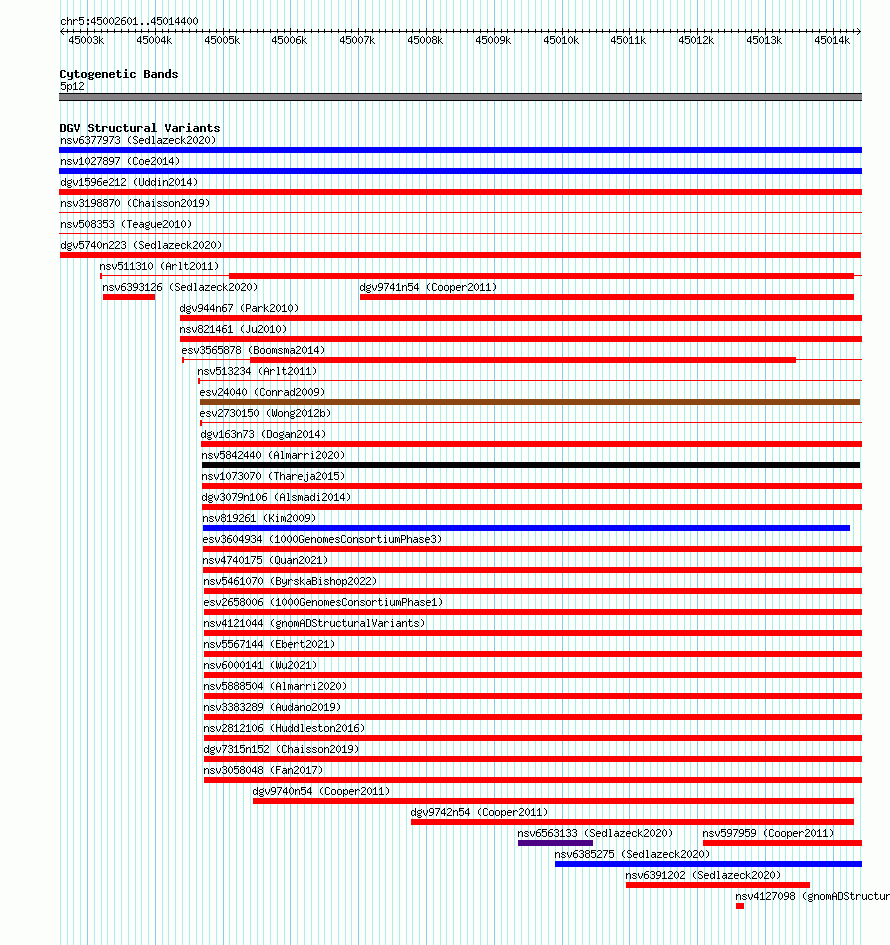The width and height of the screenshot is (890, 945).
Task: Click the 45014k ruler position
Action: coord(832,40)
